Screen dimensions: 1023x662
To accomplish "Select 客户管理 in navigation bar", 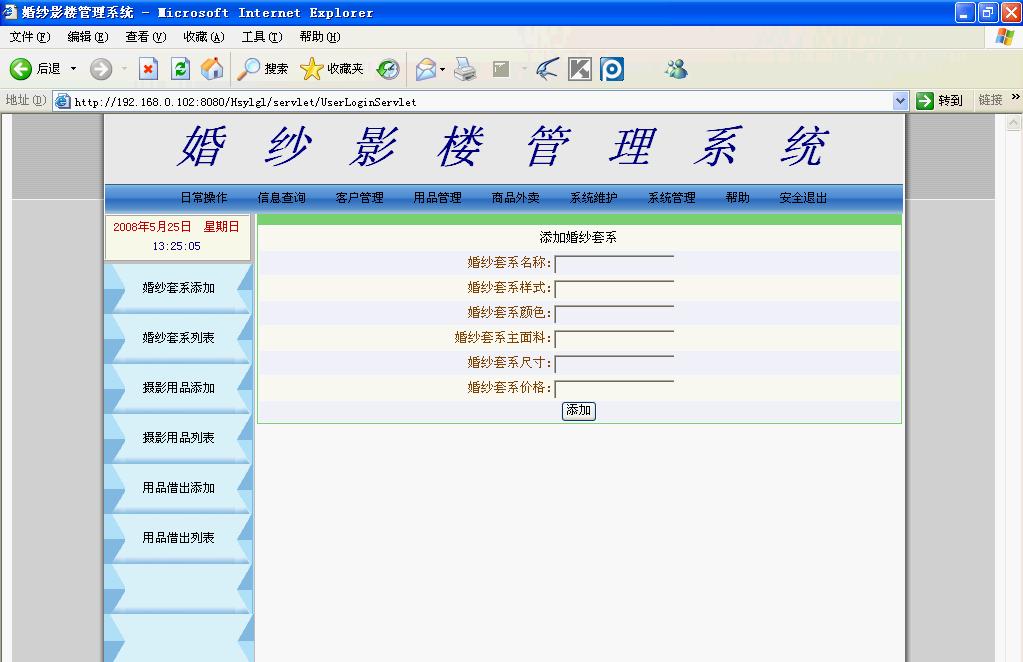I will (x=359, y=198).
